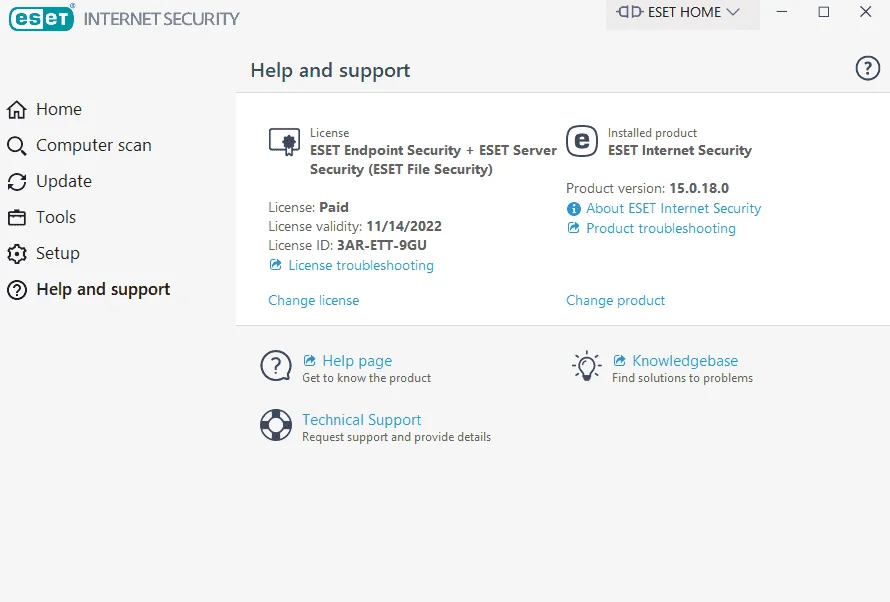Click 'ESET Internet Security' installed product name
Image resolution: width=890 pixels, height=602 pixels.
click(x=679, y=150)
